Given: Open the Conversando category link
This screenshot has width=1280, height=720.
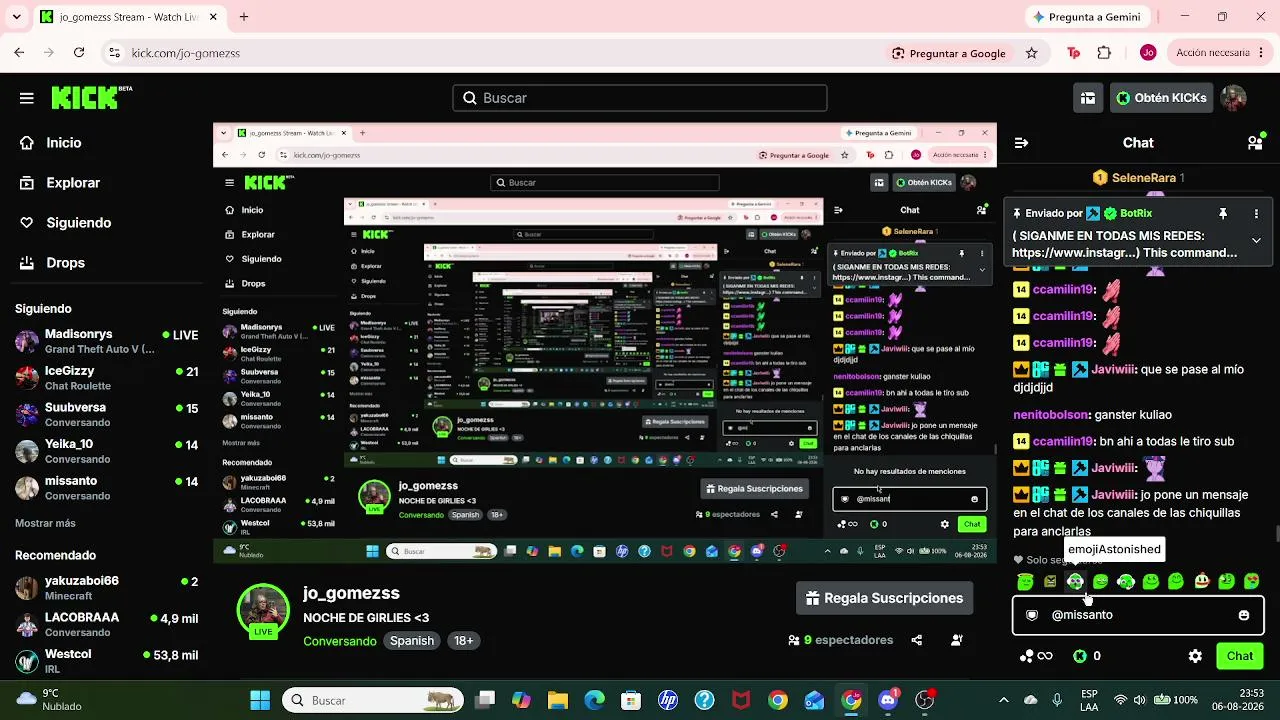Looking at the screenshot, I should (340, 641).
